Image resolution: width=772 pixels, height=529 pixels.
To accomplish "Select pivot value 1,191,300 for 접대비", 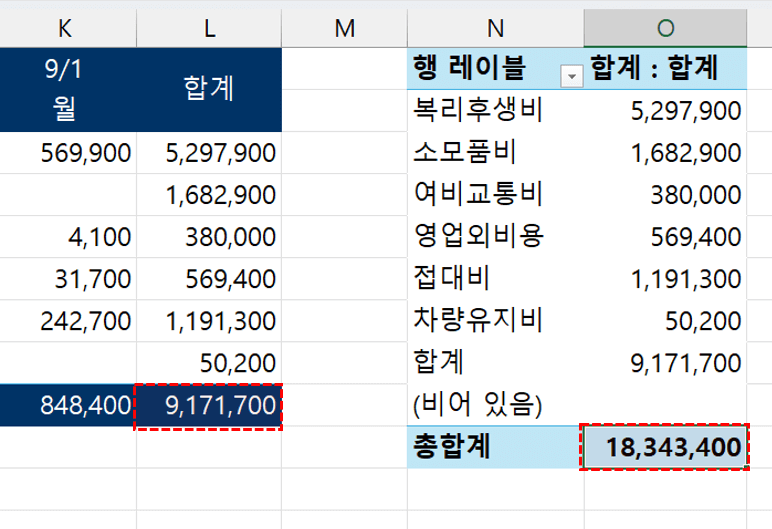I will click(666, 279).
